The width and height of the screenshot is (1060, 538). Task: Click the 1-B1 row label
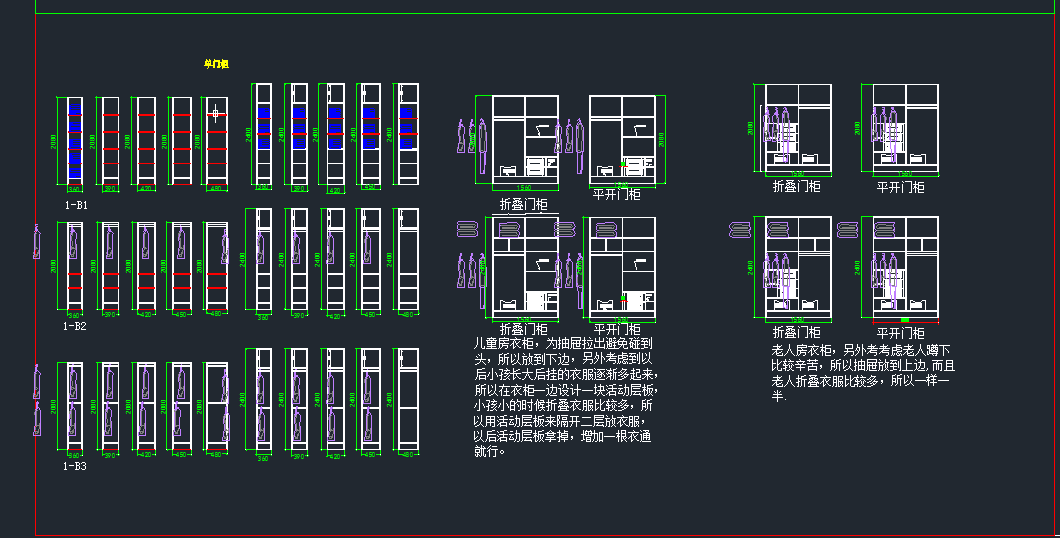(x=76, y=205)
